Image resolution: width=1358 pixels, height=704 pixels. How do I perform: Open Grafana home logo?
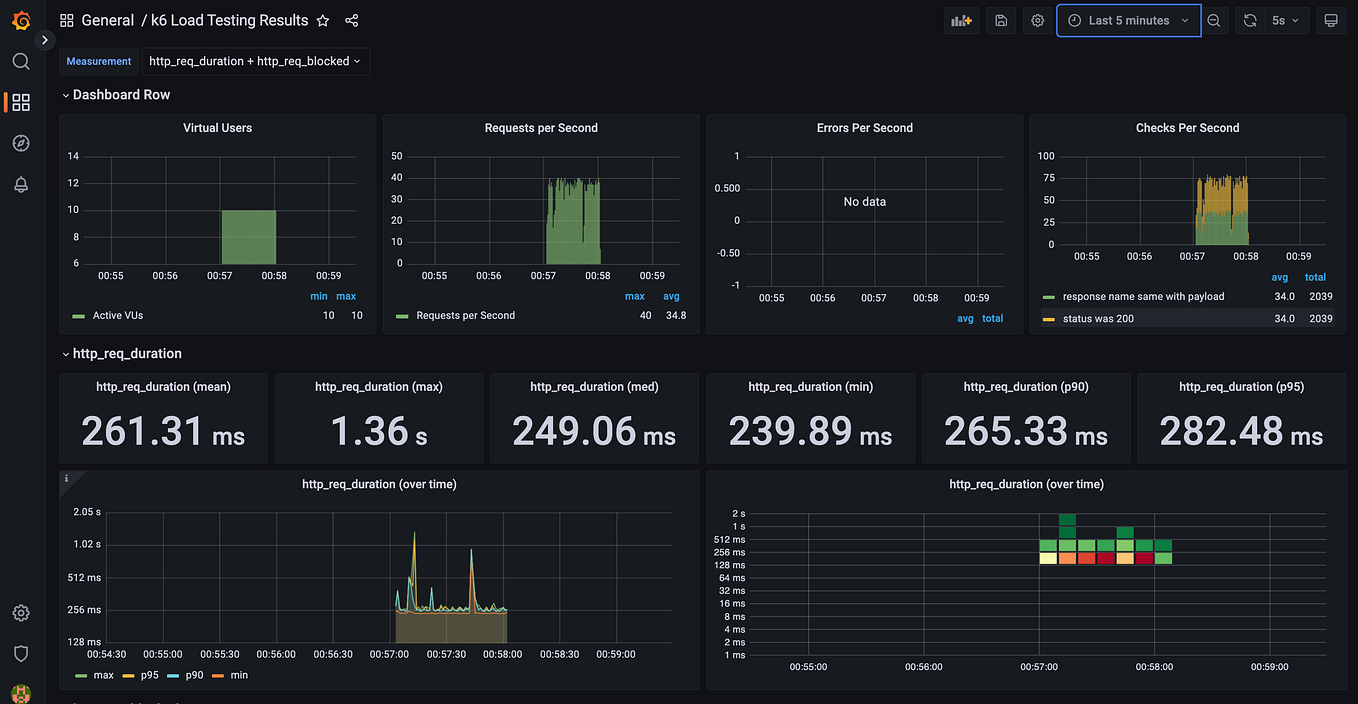click(x=21, y=21)
